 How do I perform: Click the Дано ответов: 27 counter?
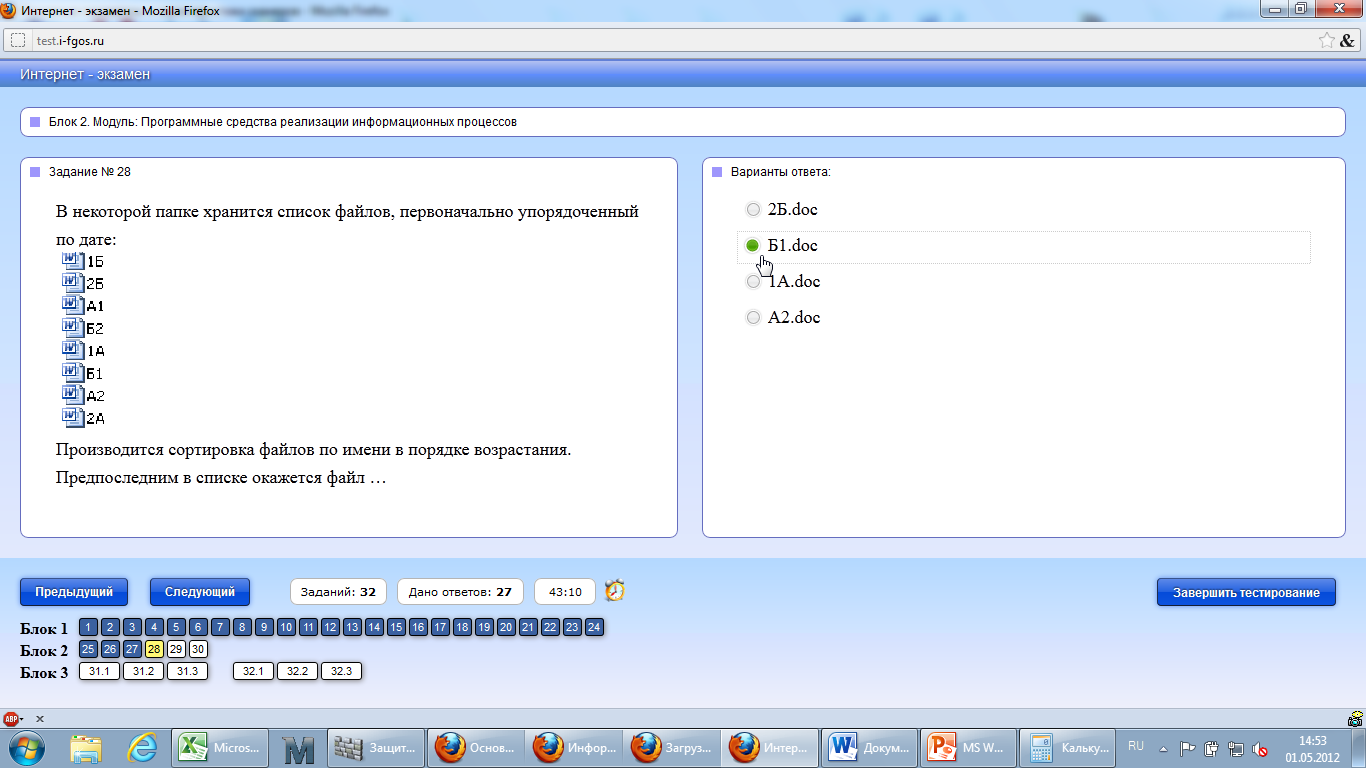pyautogui.click(x=460, y=592)
